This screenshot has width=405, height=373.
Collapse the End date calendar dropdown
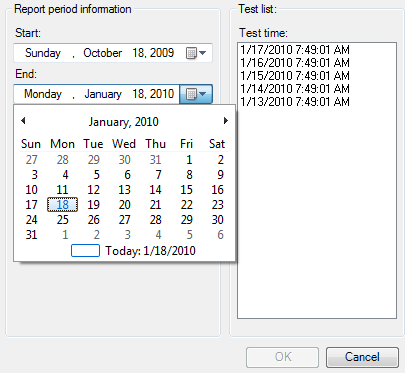click(196, 94)
